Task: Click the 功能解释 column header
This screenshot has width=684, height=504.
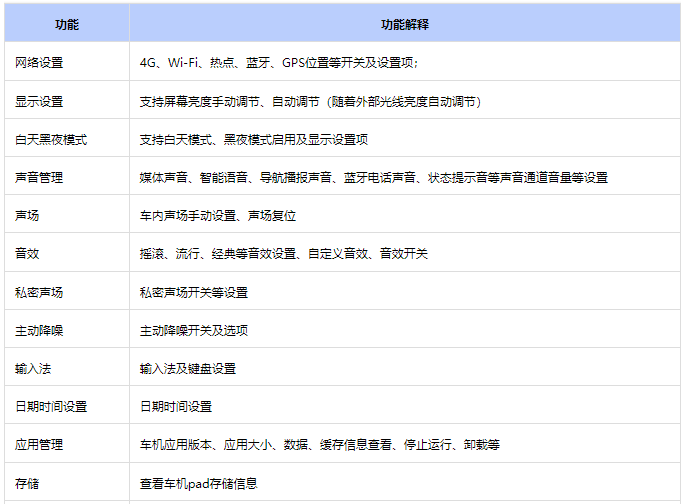Action: pos(405,23)
